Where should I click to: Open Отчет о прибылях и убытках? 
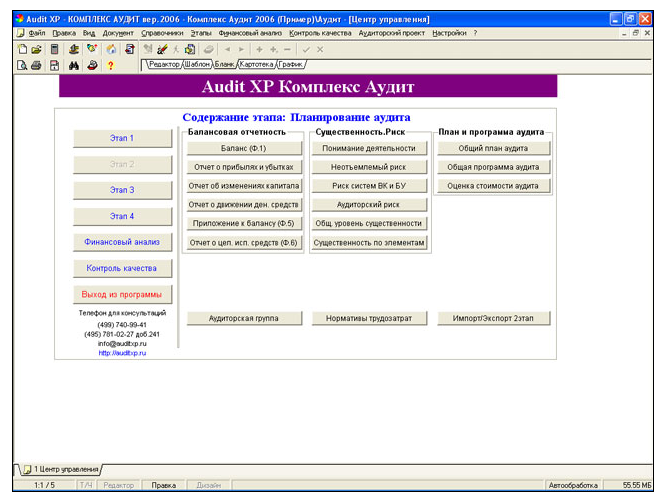point(244,167)
